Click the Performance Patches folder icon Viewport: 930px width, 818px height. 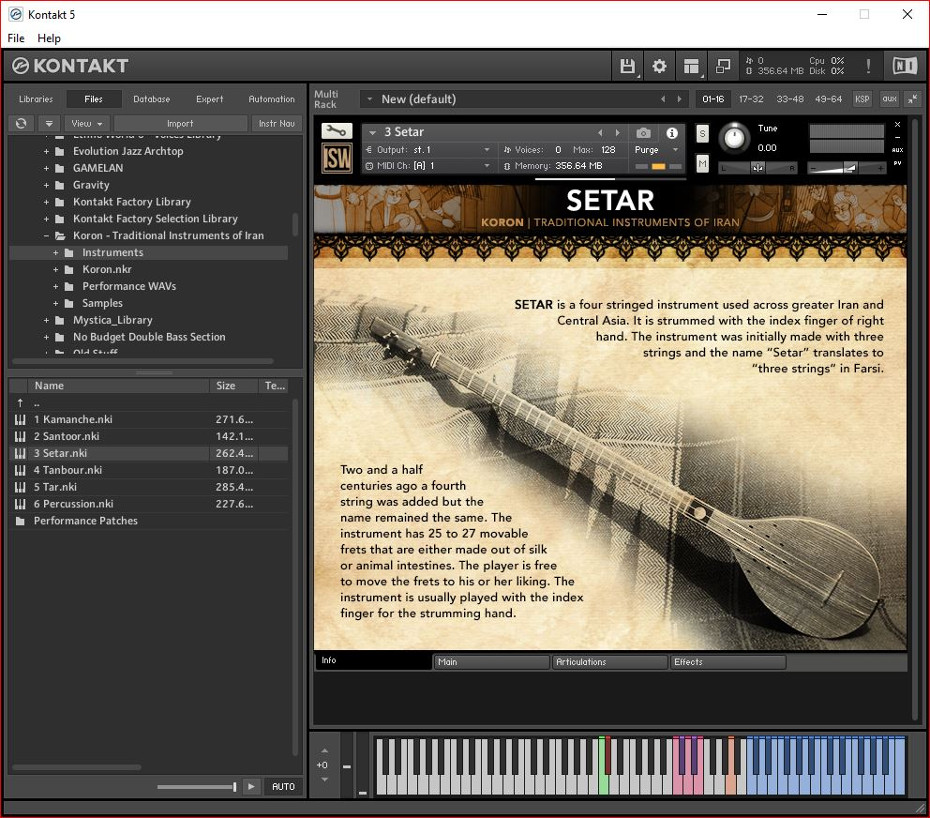point(20,521)
